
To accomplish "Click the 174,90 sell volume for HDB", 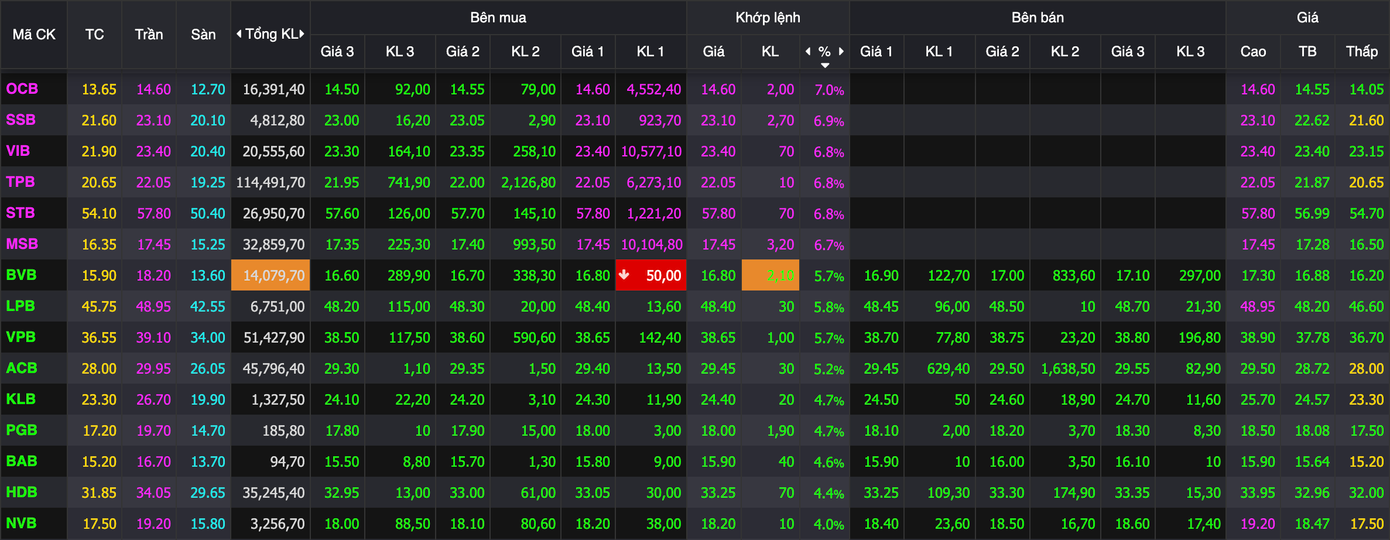I will 1076,492.
